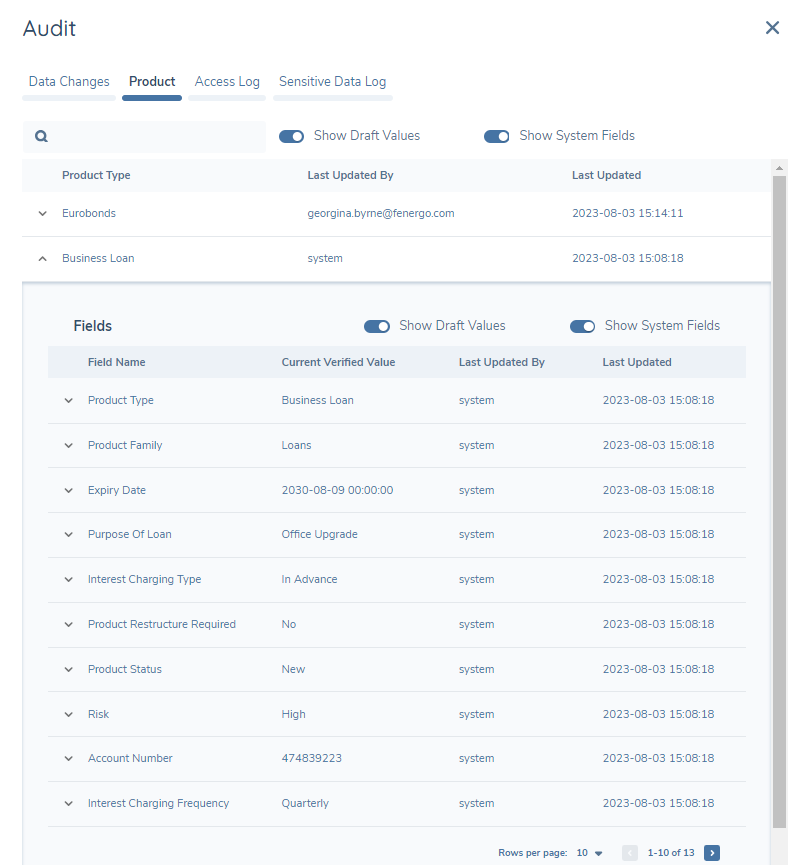Image resolution: width=797 pixels, height=865 pixels.
Task: Expand the Risk field row
Action: tap(69, 715)
